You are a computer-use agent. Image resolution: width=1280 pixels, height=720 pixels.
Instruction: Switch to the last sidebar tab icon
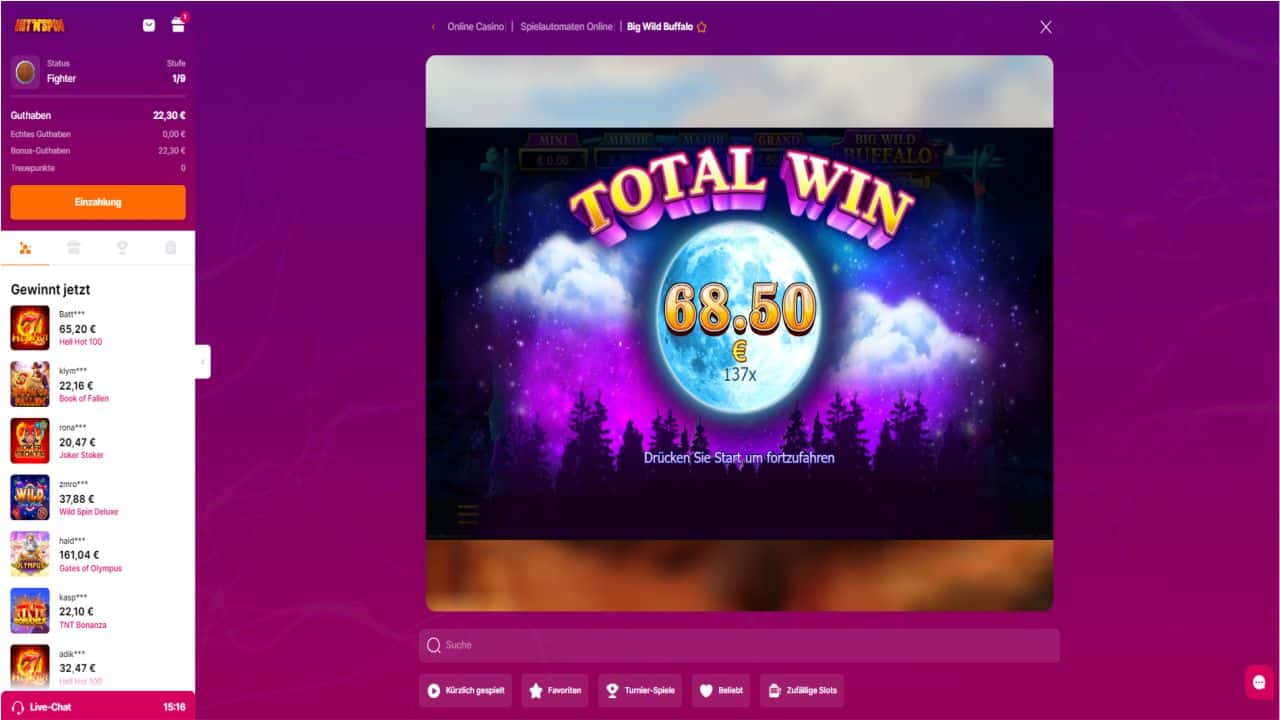pos(171,248)
